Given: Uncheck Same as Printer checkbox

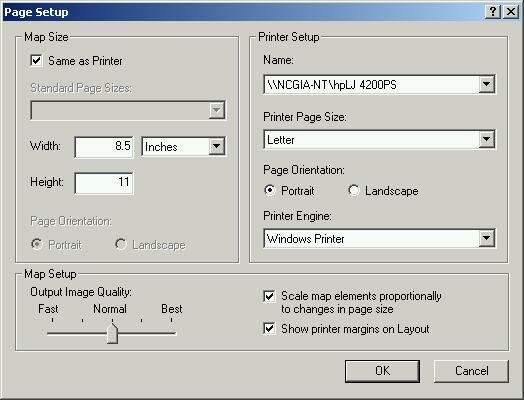Looking at the screenshot, I should click(x=36, y=60).
